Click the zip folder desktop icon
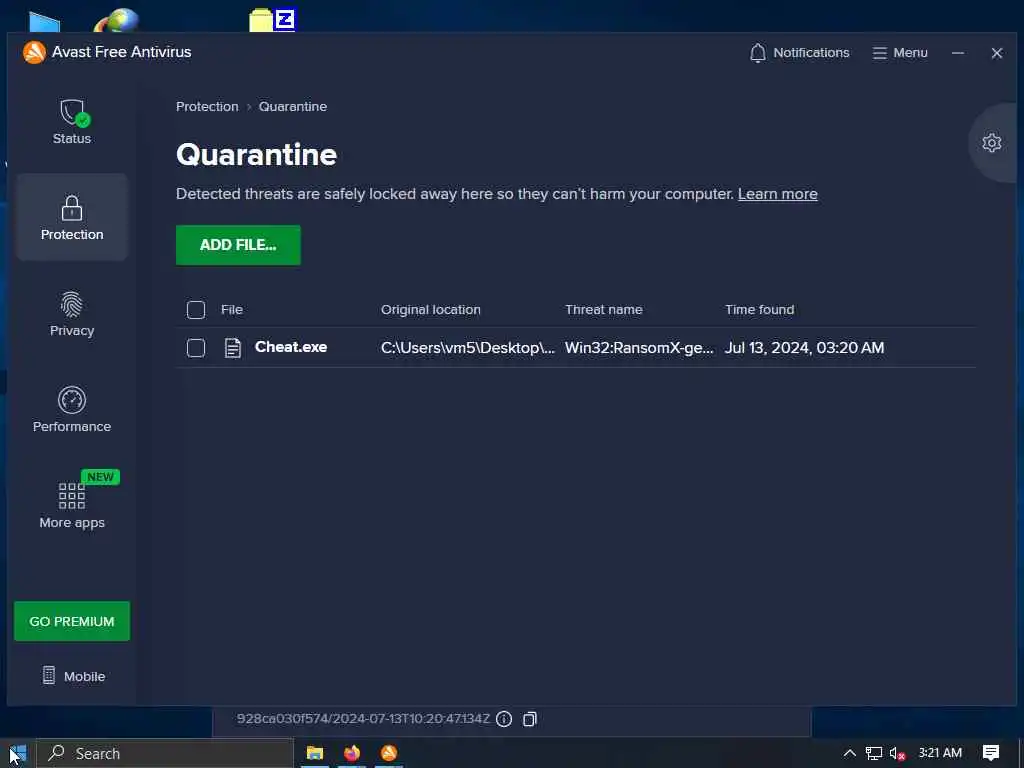 [272, 20]
